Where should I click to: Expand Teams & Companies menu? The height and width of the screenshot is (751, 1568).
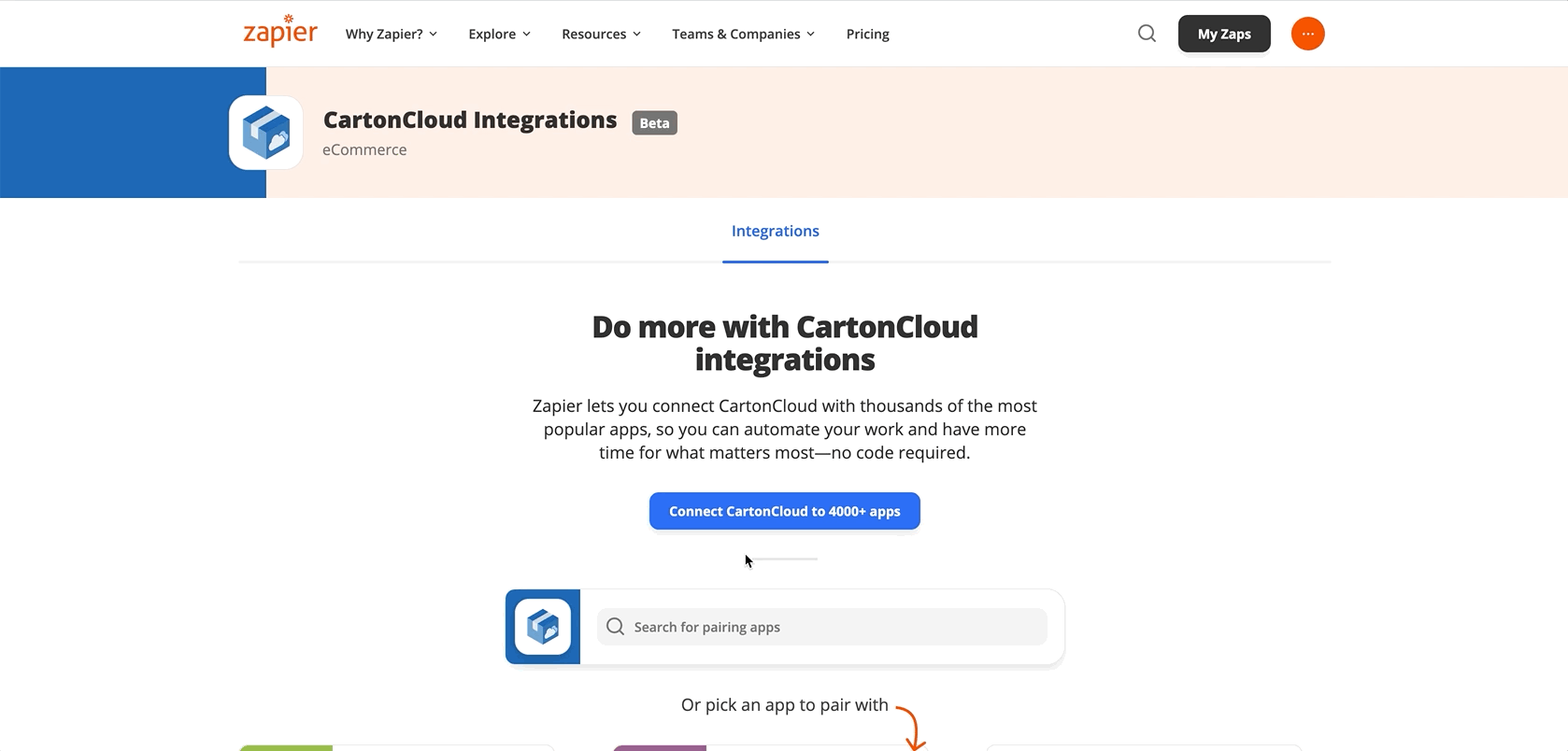pyautogui.click(x=743, y=34)
